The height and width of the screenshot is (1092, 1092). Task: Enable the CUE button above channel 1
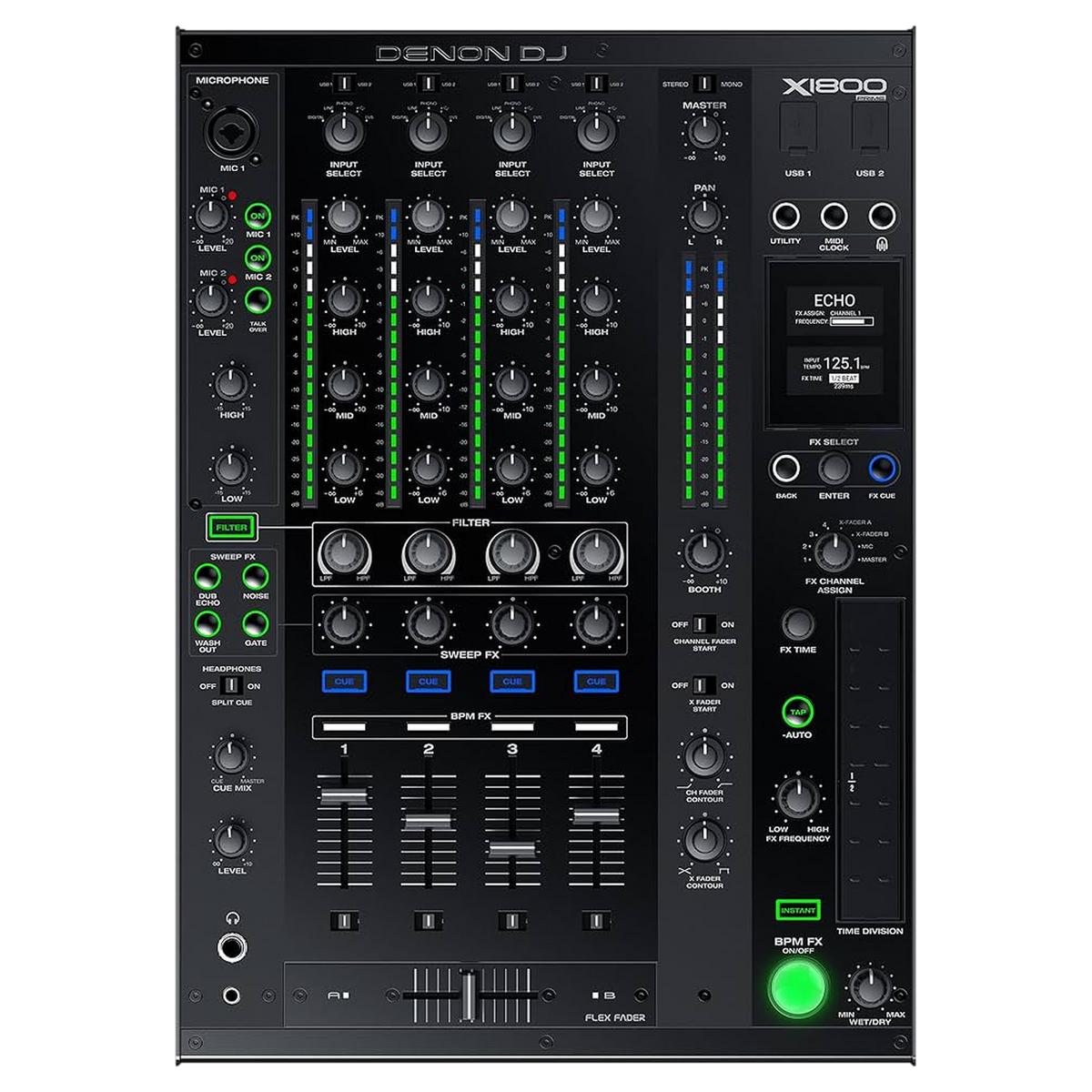point(344,682)
